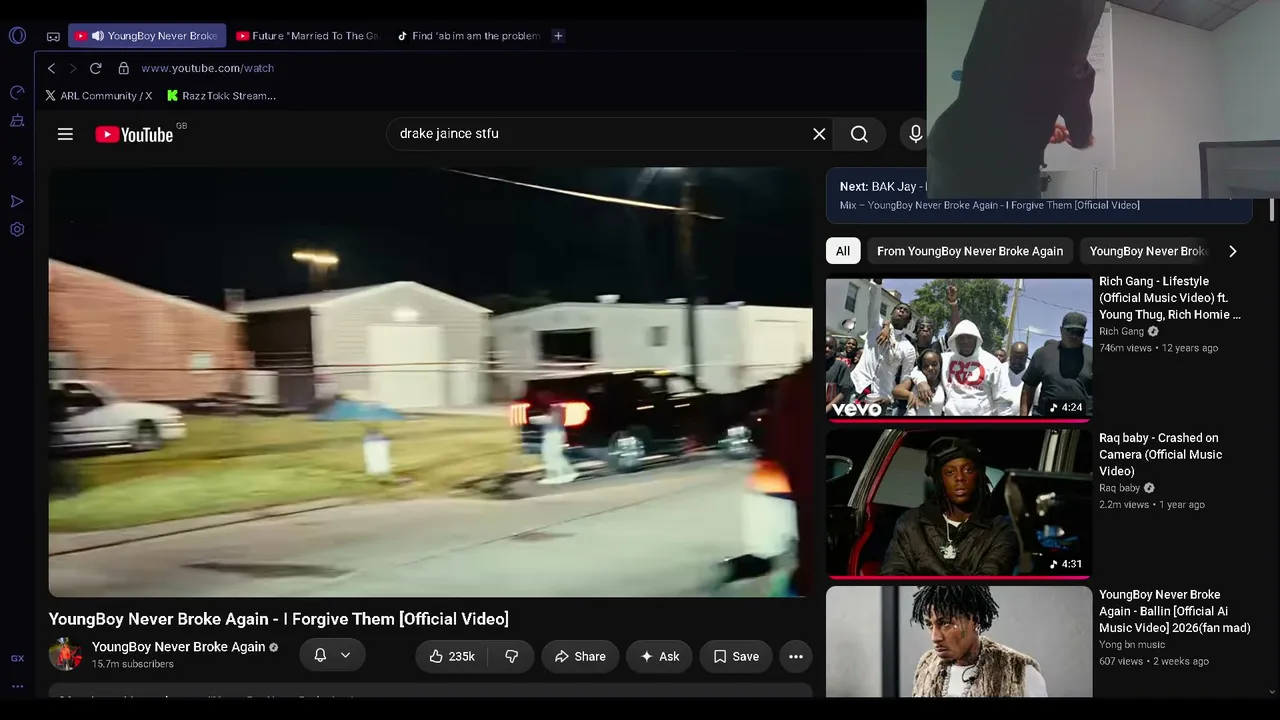Click the "607 views • 2 weeks ago" text

tap(1154, 662)
